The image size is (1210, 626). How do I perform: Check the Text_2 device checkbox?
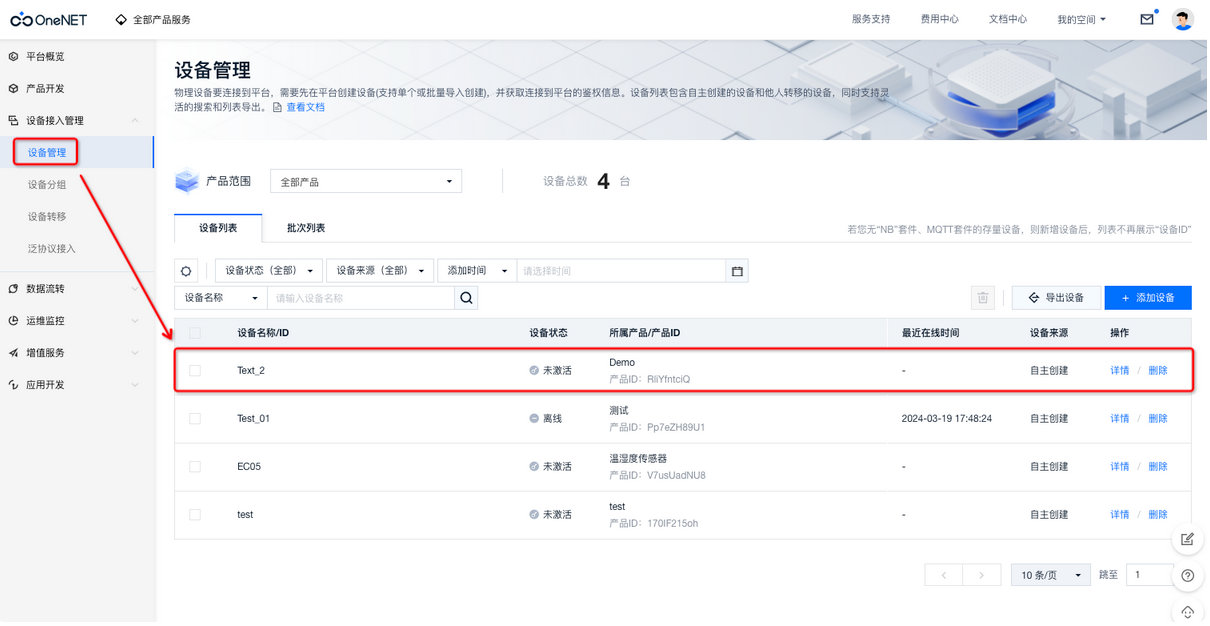(195, 371)
